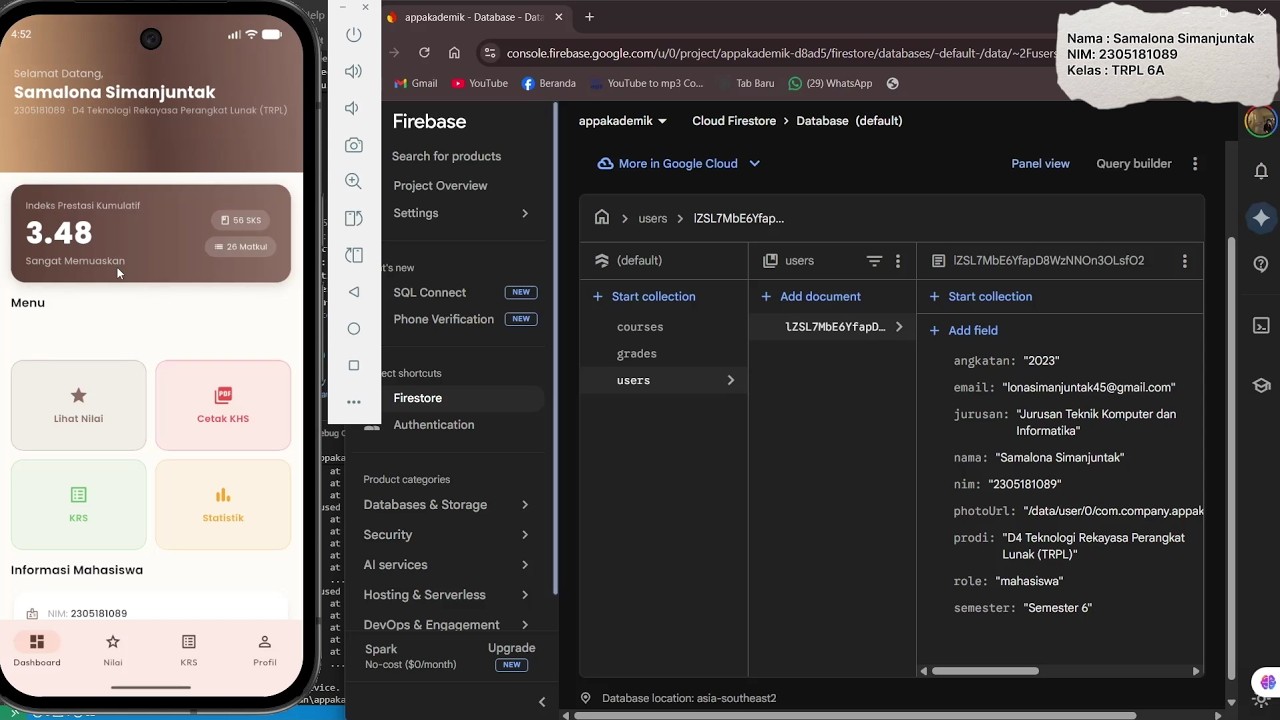1280x720 pixels.
Task: Expand the appakademik project dropdown
Action: pos(623,121)
